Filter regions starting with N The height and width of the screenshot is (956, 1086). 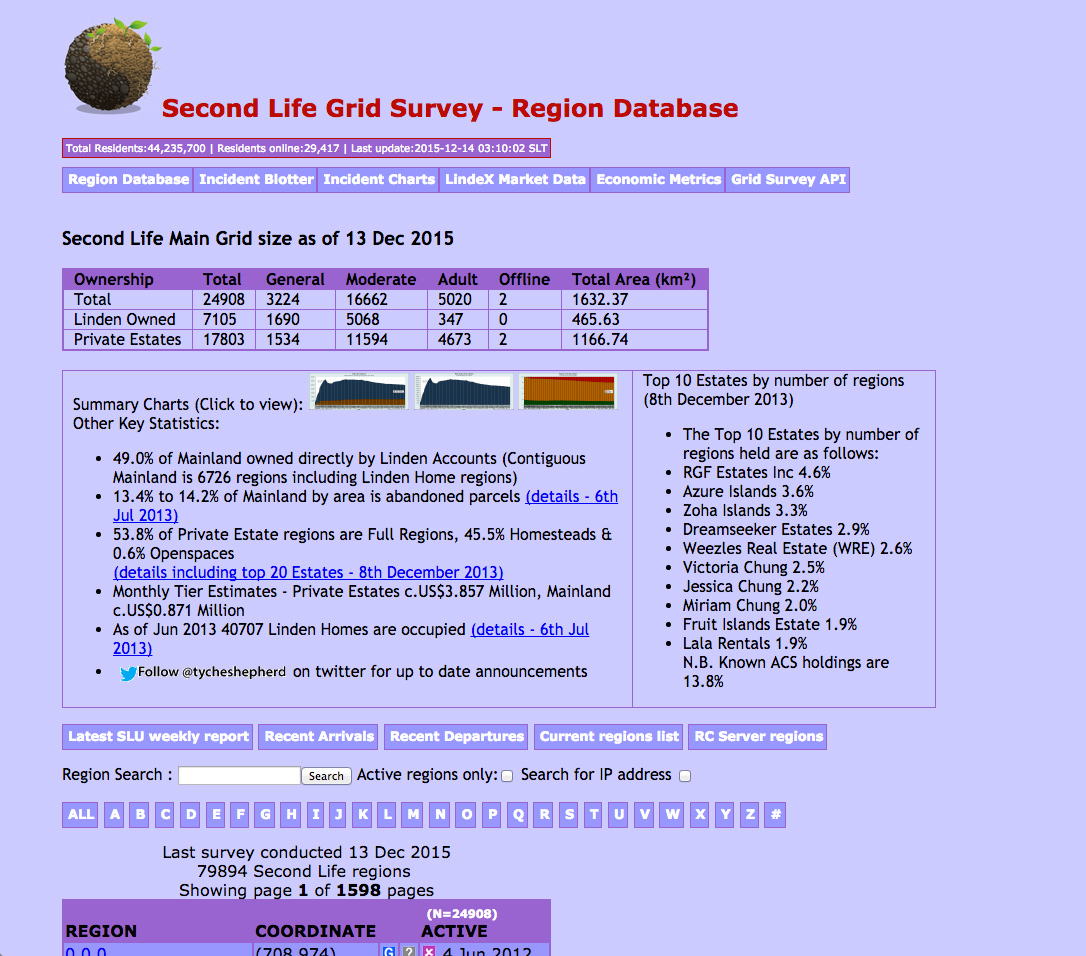point(440,815)
